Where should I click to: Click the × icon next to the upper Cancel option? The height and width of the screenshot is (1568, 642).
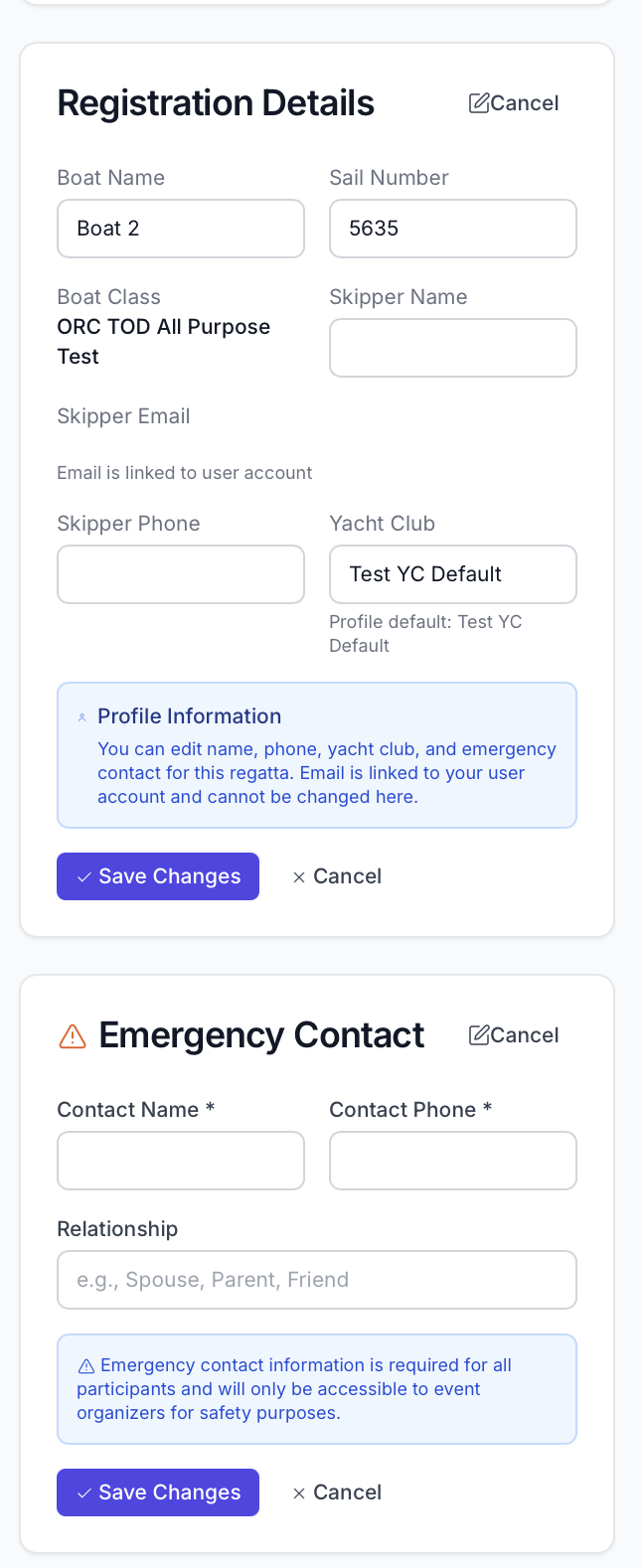pos(299,876)
